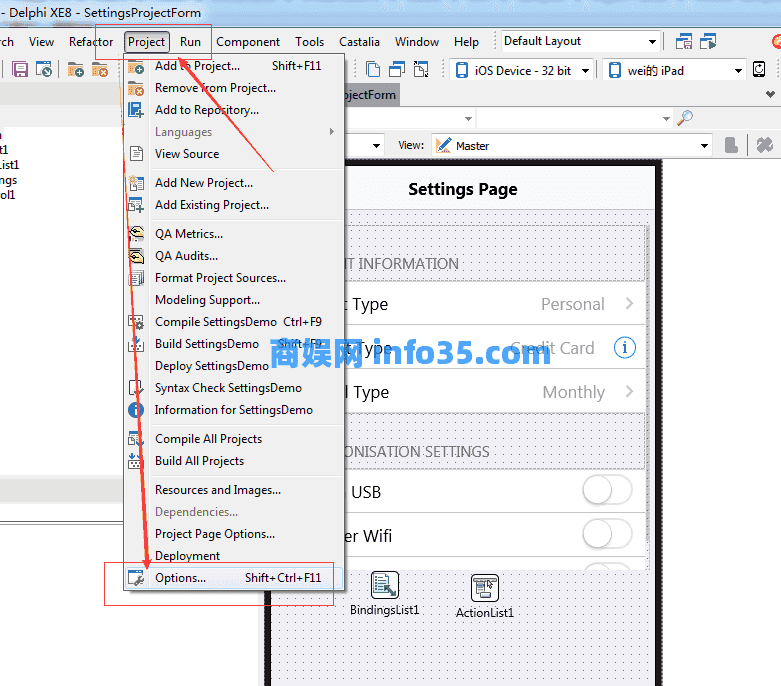Click the Credit Card value text
781x686 pixels.
pyautogui.click(x=552, y=348)
